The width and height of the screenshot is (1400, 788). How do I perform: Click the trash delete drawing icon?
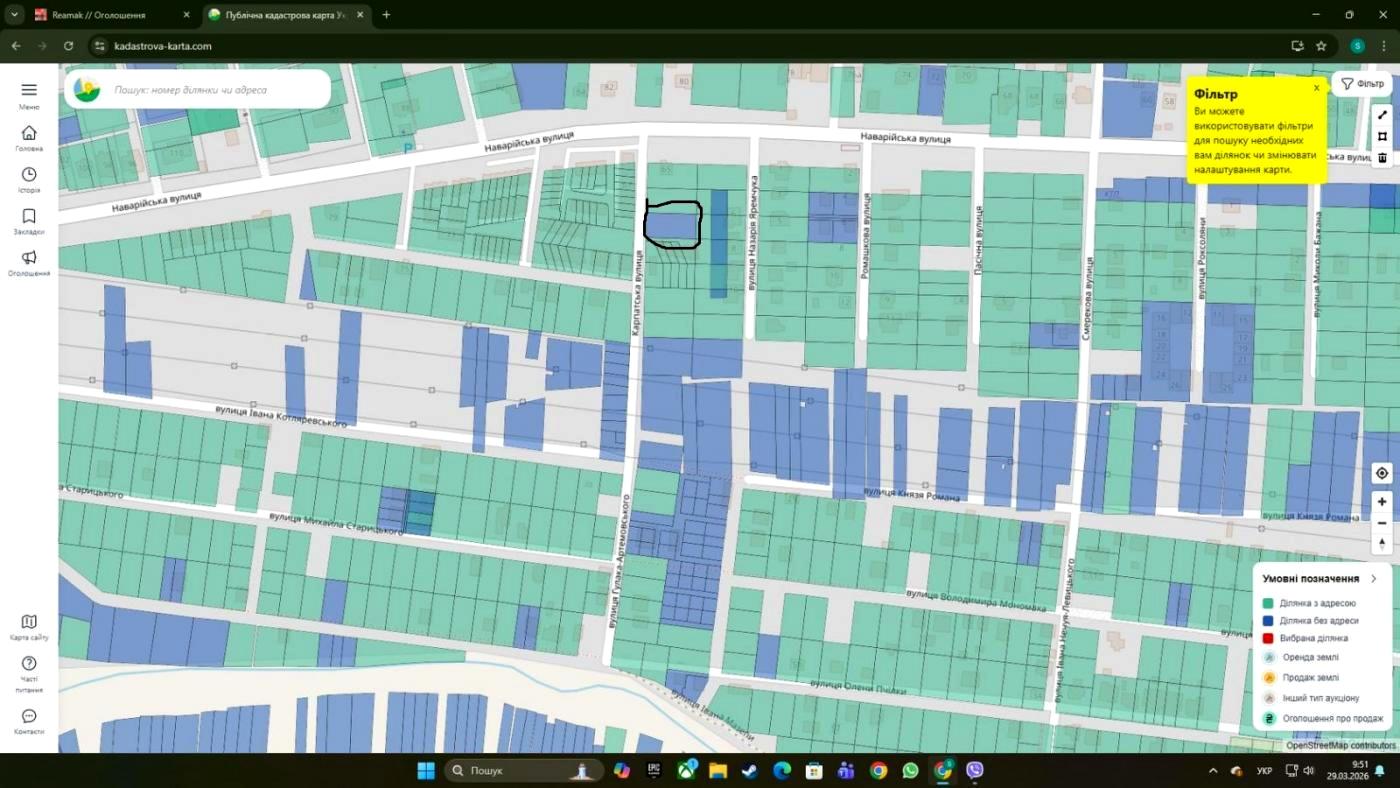coord(1382,157)
